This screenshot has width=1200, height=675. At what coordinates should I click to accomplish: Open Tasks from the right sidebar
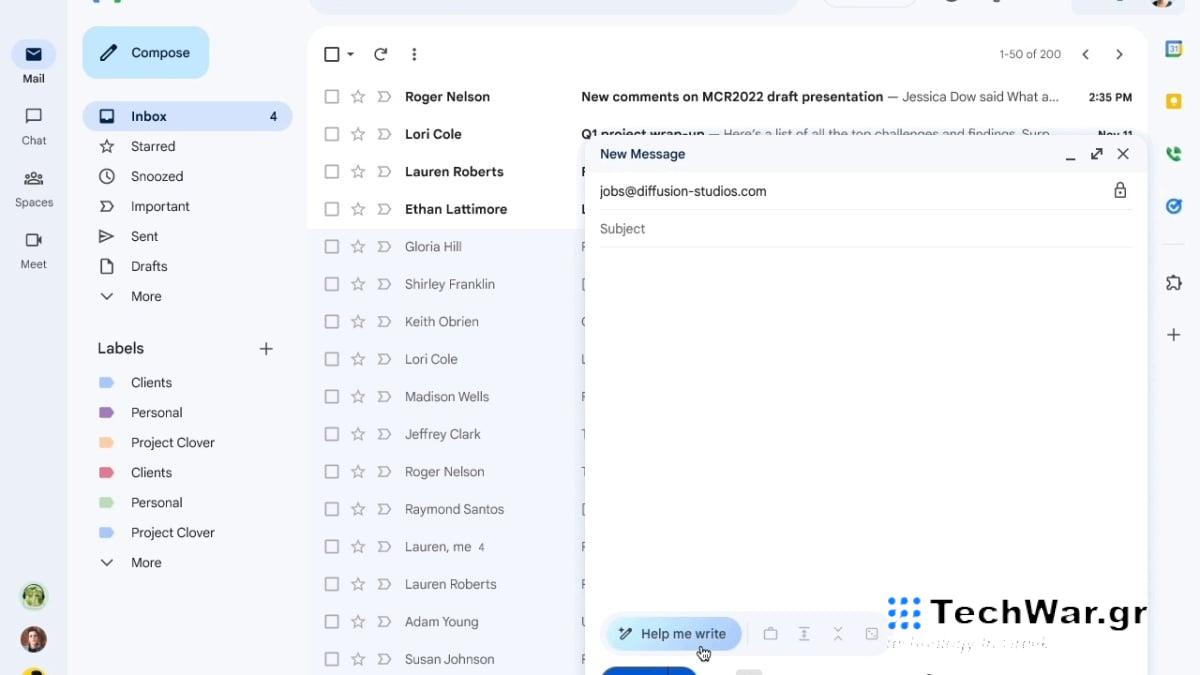[x=1173, y=206]
